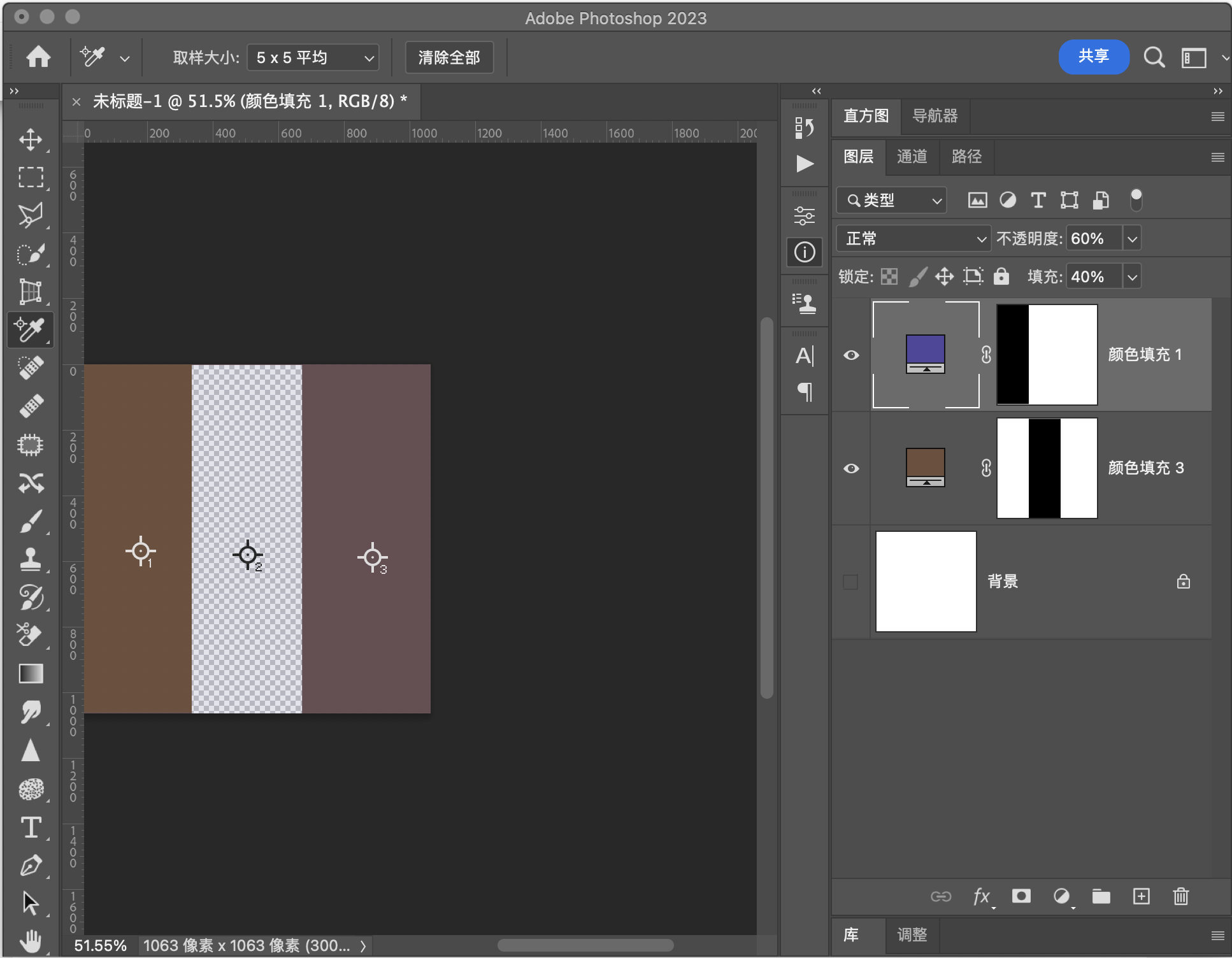Switch to the 调整 tab
1232x958 pixels.
912,934
